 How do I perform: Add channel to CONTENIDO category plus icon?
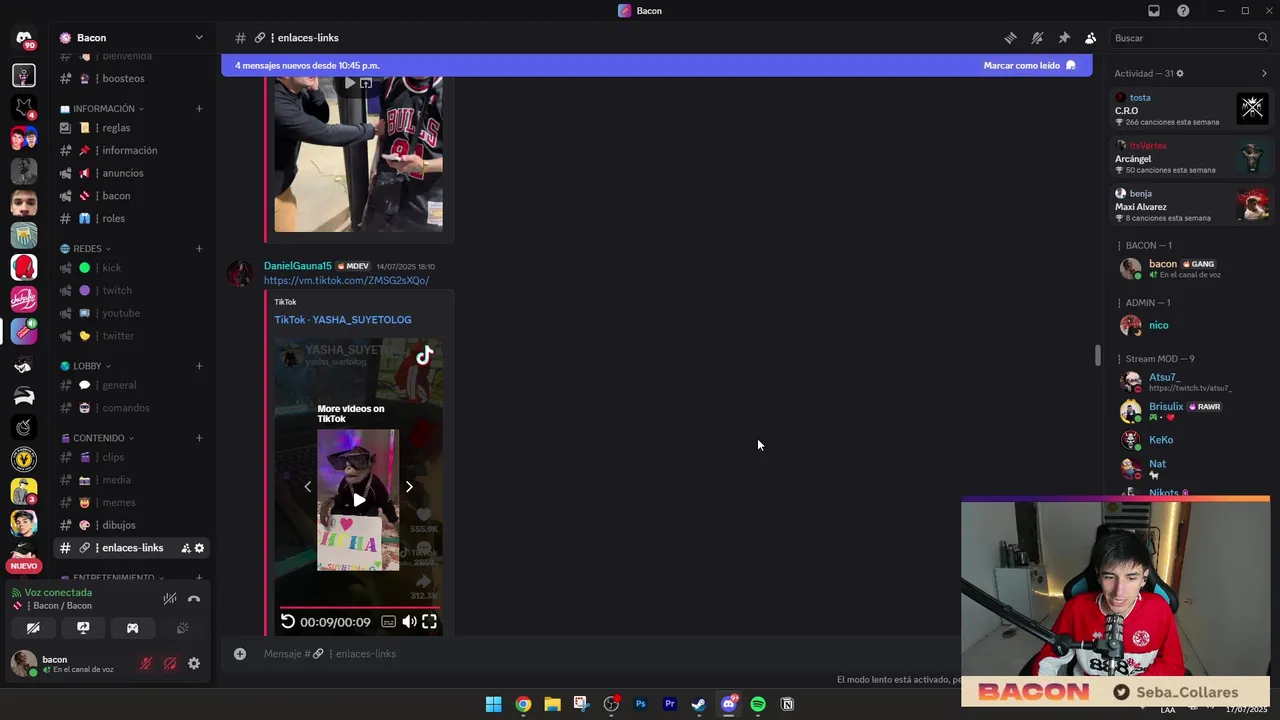pyautogui.click(x=199, y=438)
